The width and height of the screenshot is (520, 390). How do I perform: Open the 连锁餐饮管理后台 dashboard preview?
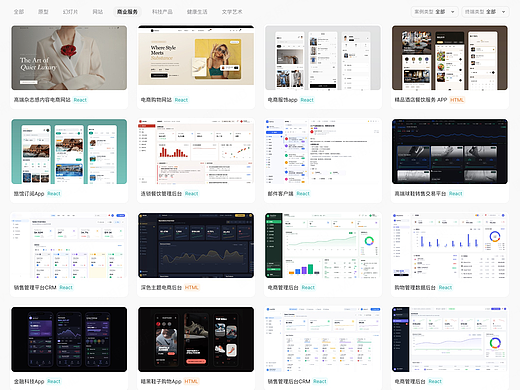coord(196,151)
